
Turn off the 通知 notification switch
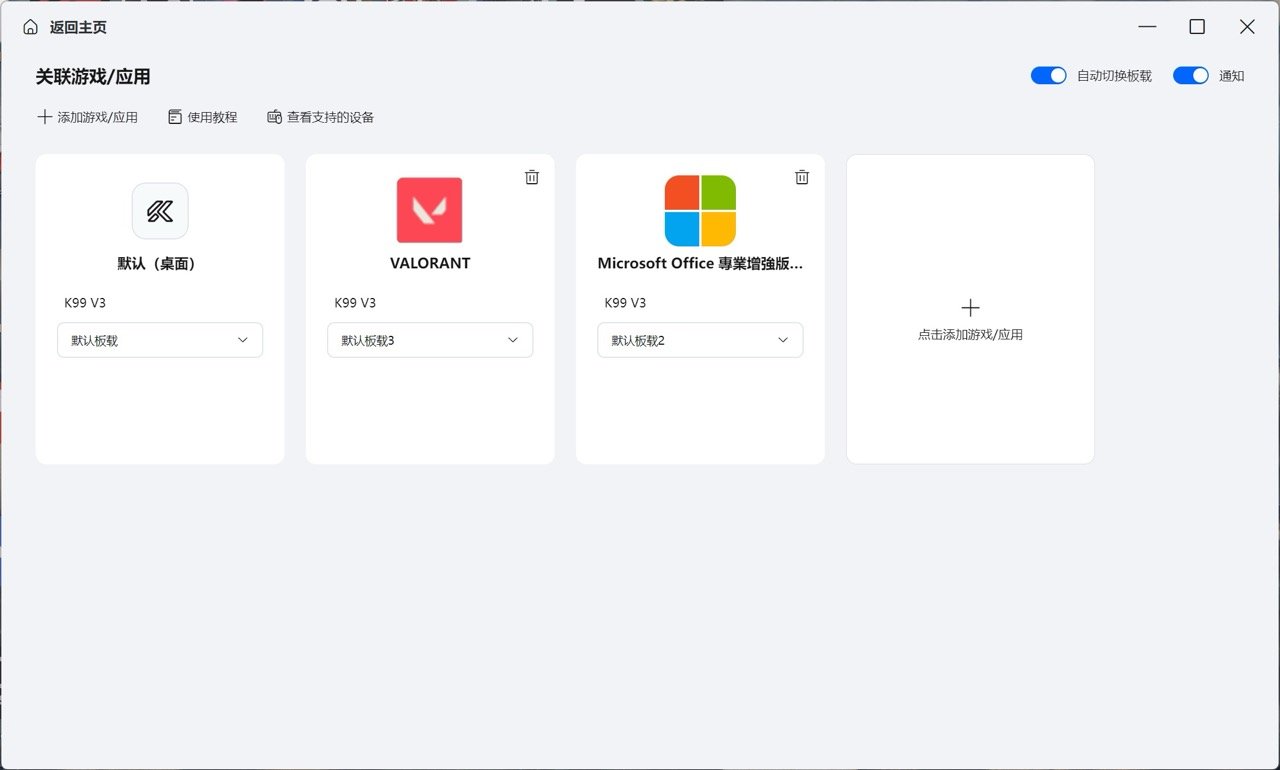1191,76
